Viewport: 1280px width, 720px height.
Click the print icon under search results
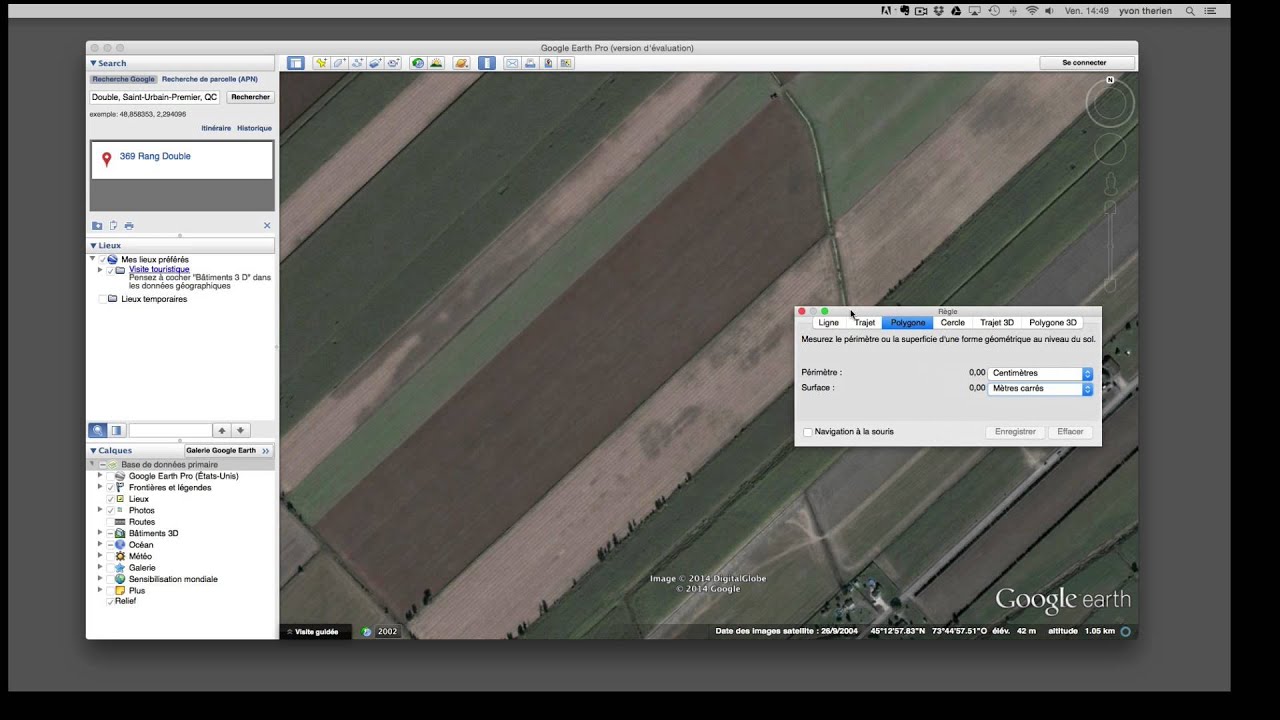[129, 226]
